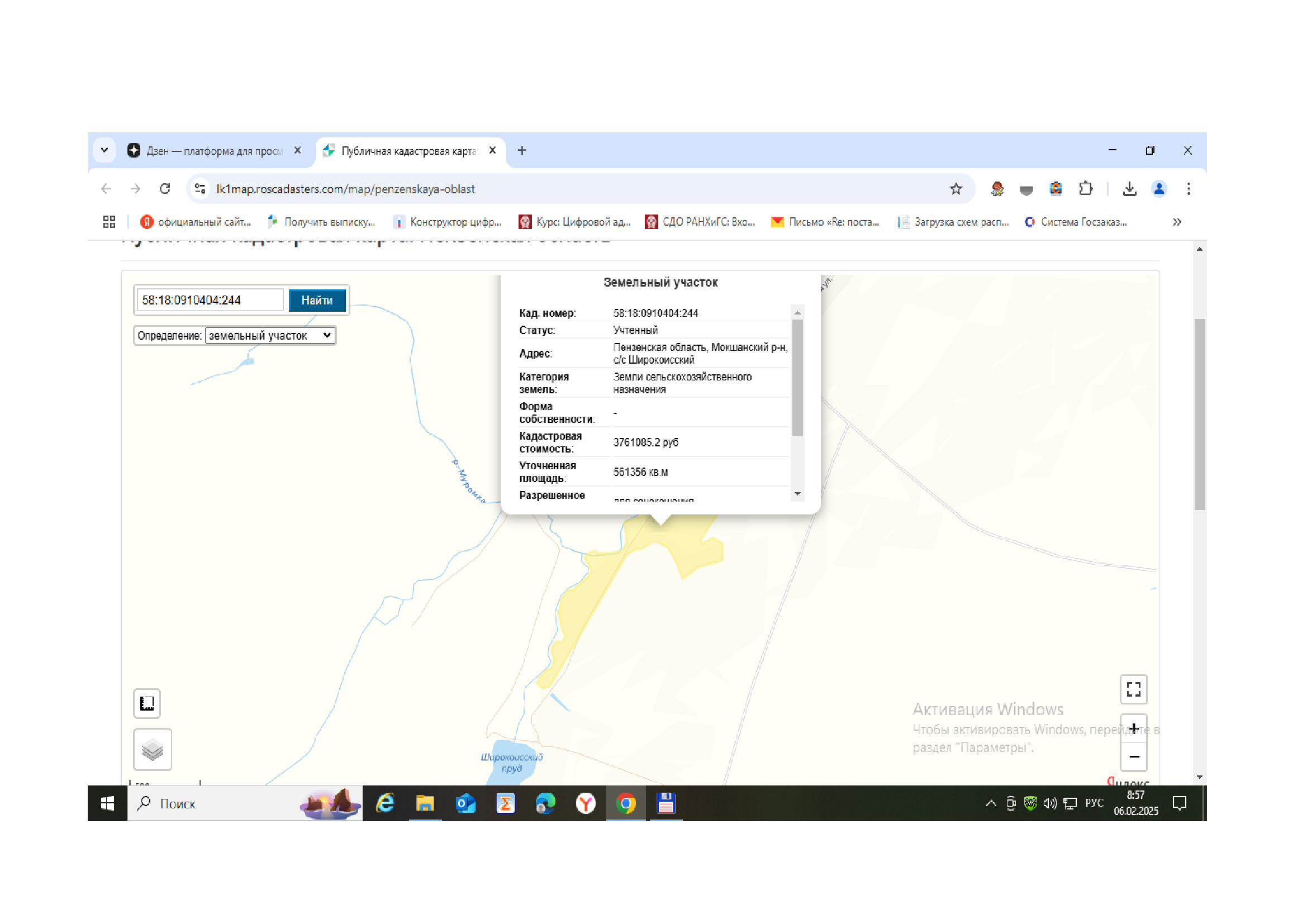Open Outlook from taskbar

(465, 803)
